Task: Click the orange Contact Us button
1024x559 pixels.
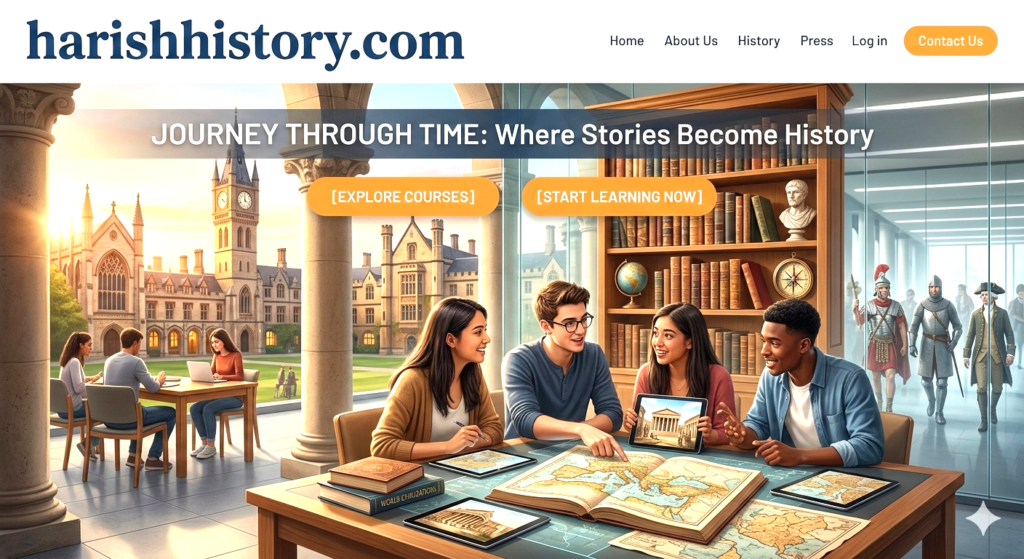Action: point(950,40)
